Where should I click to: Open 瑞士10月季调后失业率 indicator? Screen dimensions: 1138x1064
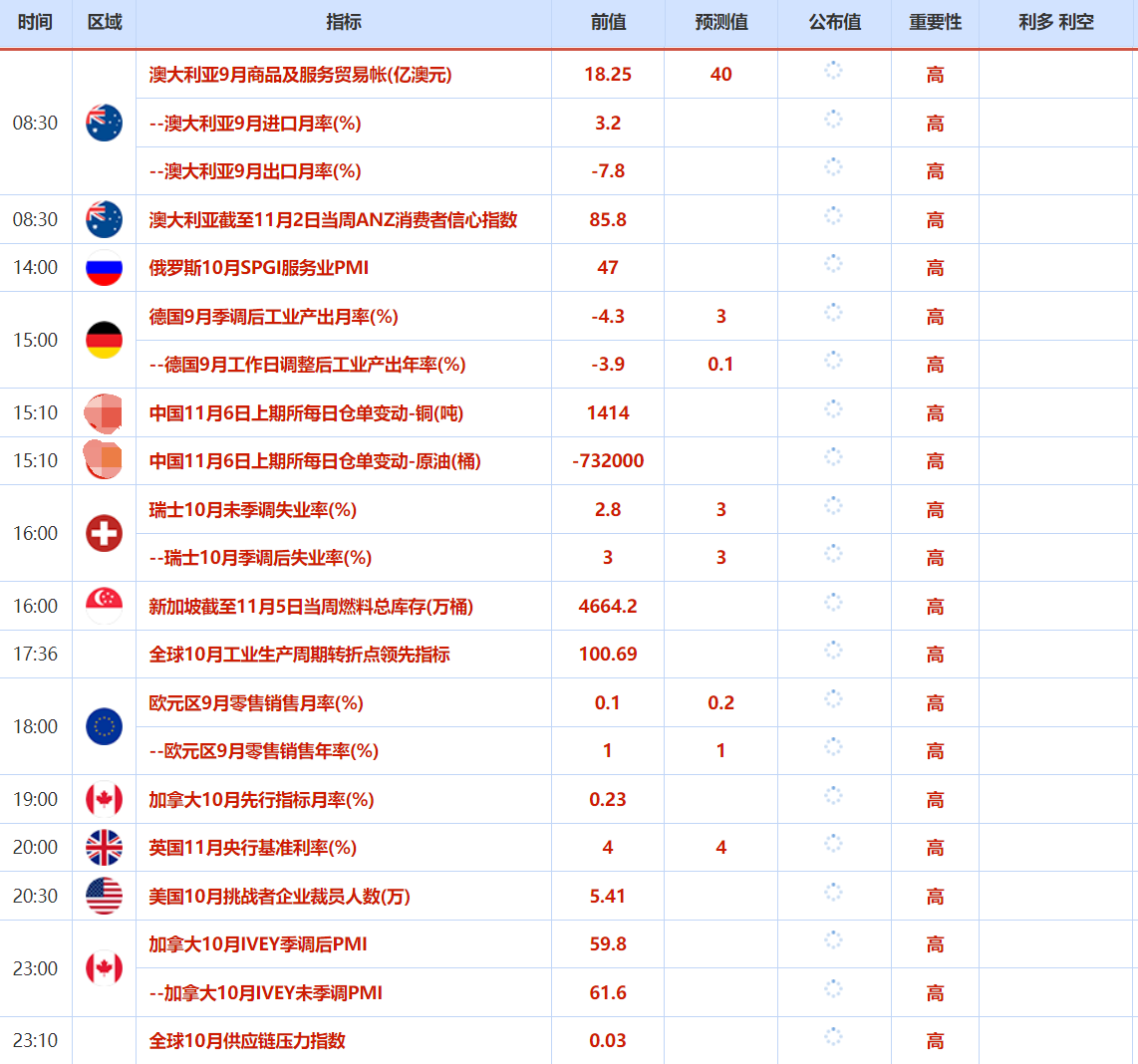click(260, 557)
